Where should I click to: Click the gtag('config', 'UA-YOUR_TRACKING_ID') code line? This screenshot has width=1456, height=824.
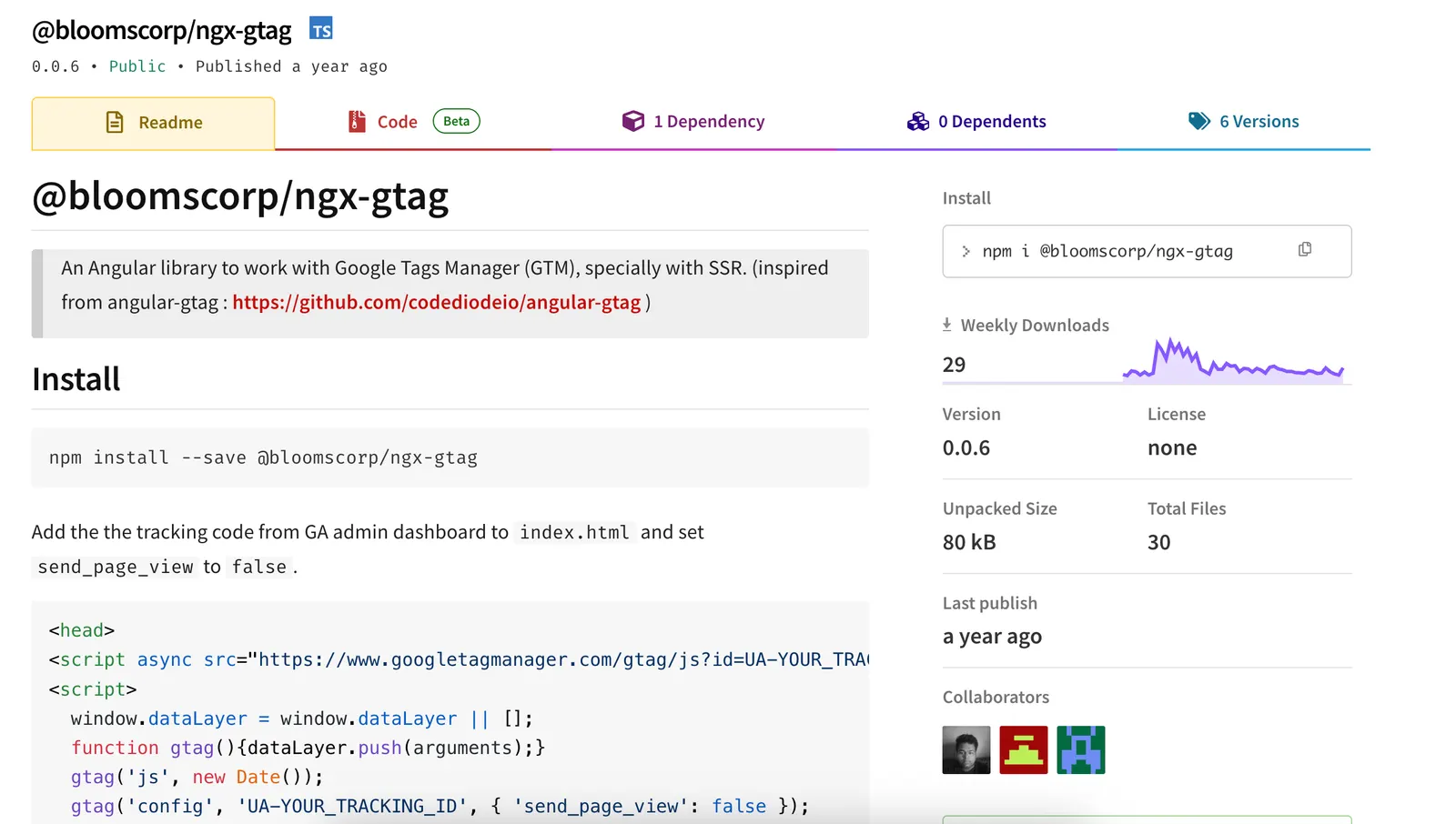440,806
